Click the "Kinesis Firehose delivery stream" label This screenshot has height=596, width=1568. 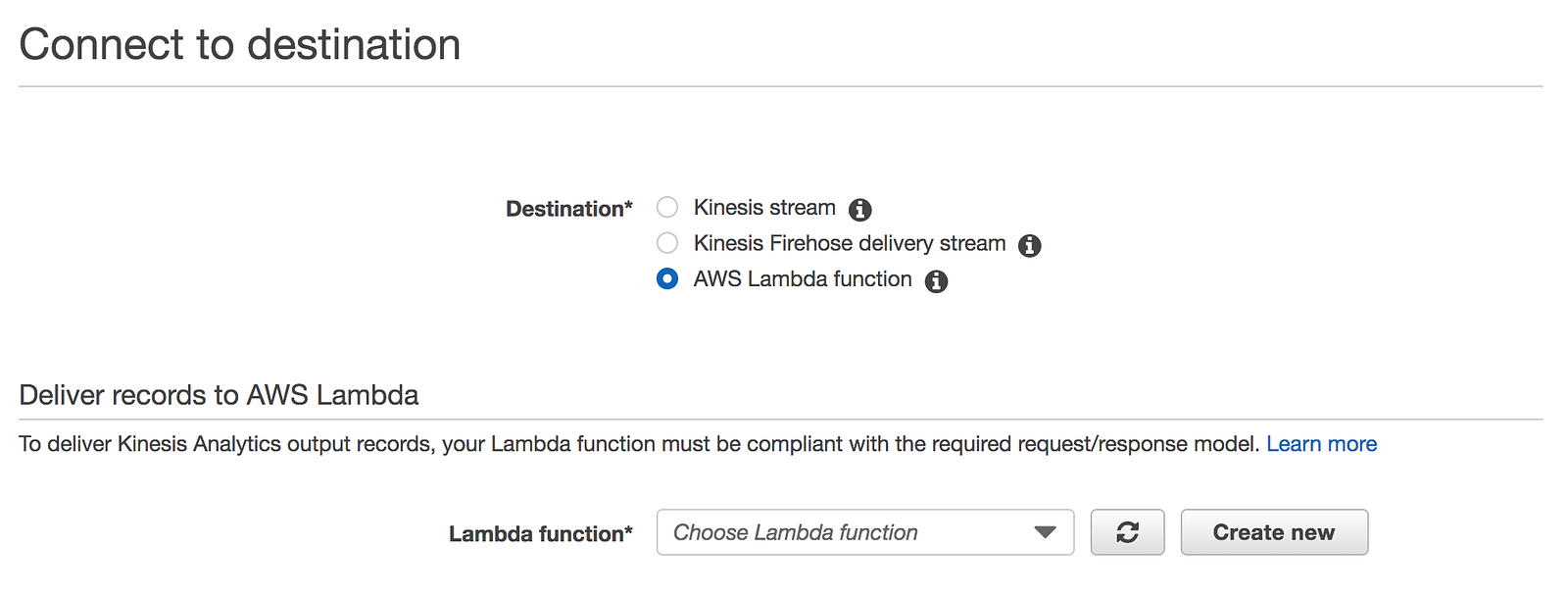point(849,243)
